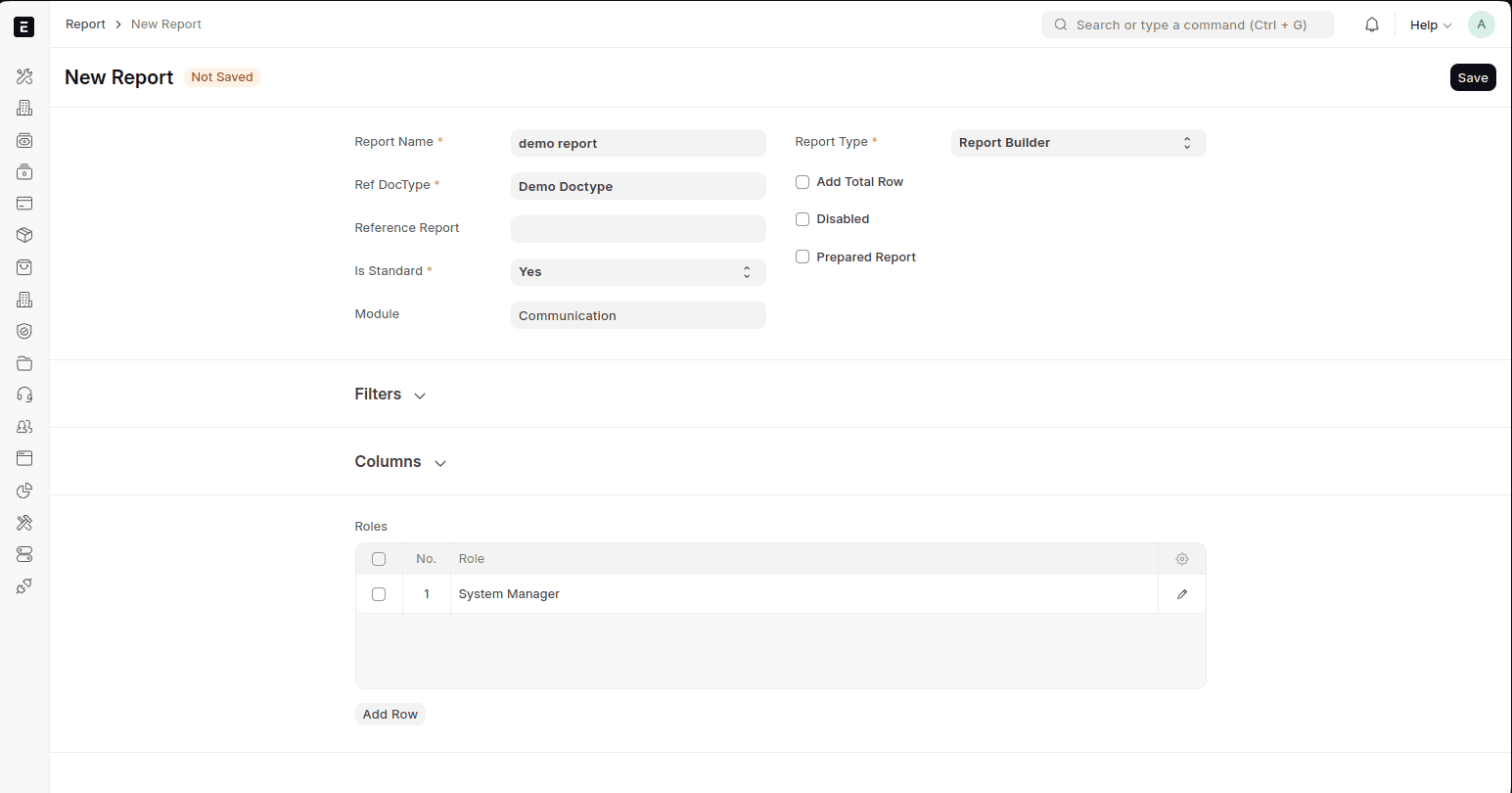Image resolution: width=1512 pixels, height=793 pixels.
Task: Add a row to the Roles table
Action: [x=390, y=715]
